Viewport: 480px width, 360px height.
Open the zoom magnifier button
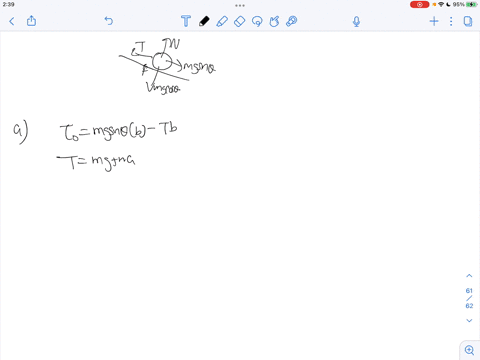click(x=469, y=350)
